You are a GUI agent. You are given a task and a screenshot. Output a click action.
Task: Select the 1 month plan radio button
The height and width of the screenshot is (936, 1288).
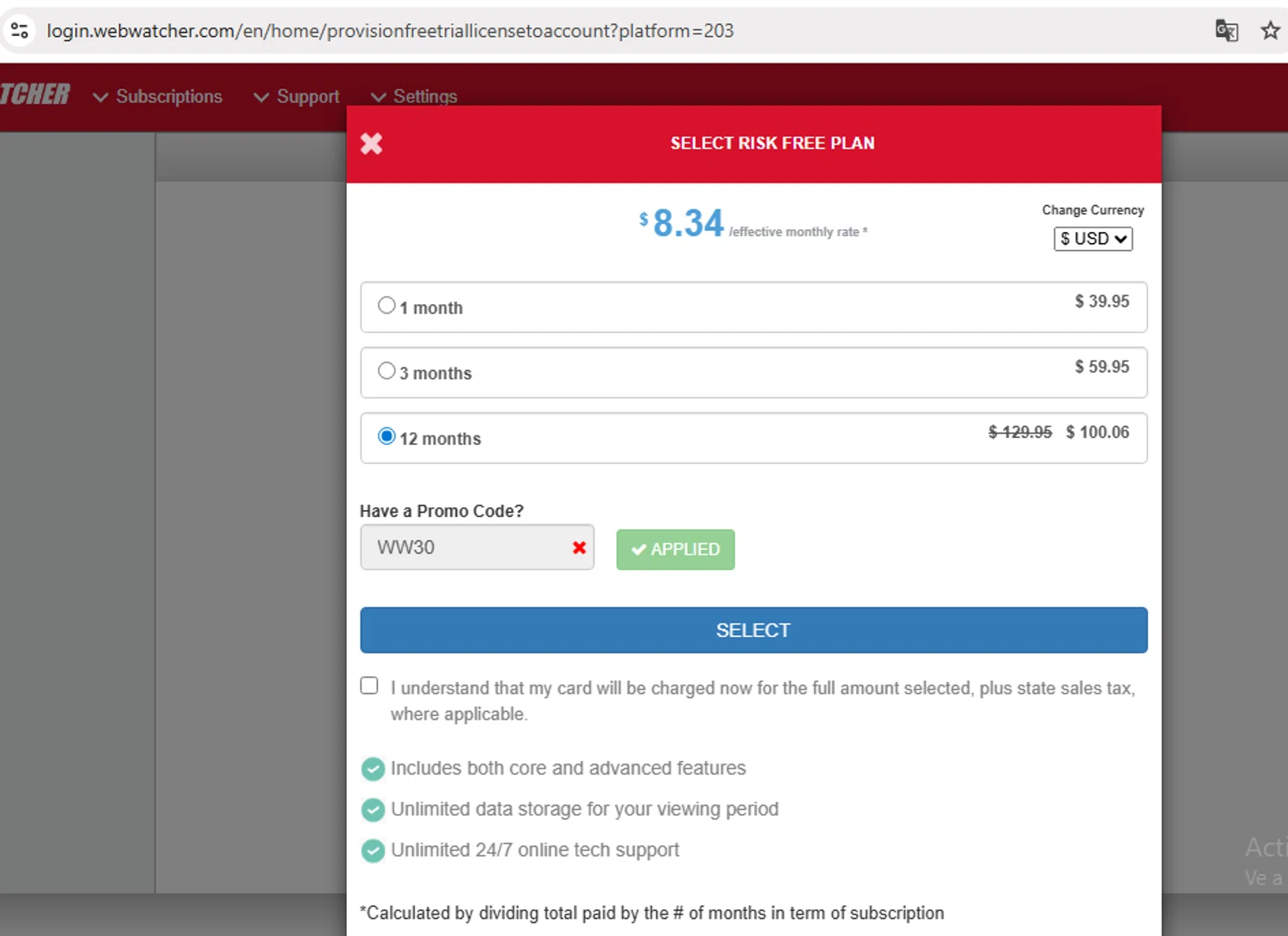coord(386,306)
